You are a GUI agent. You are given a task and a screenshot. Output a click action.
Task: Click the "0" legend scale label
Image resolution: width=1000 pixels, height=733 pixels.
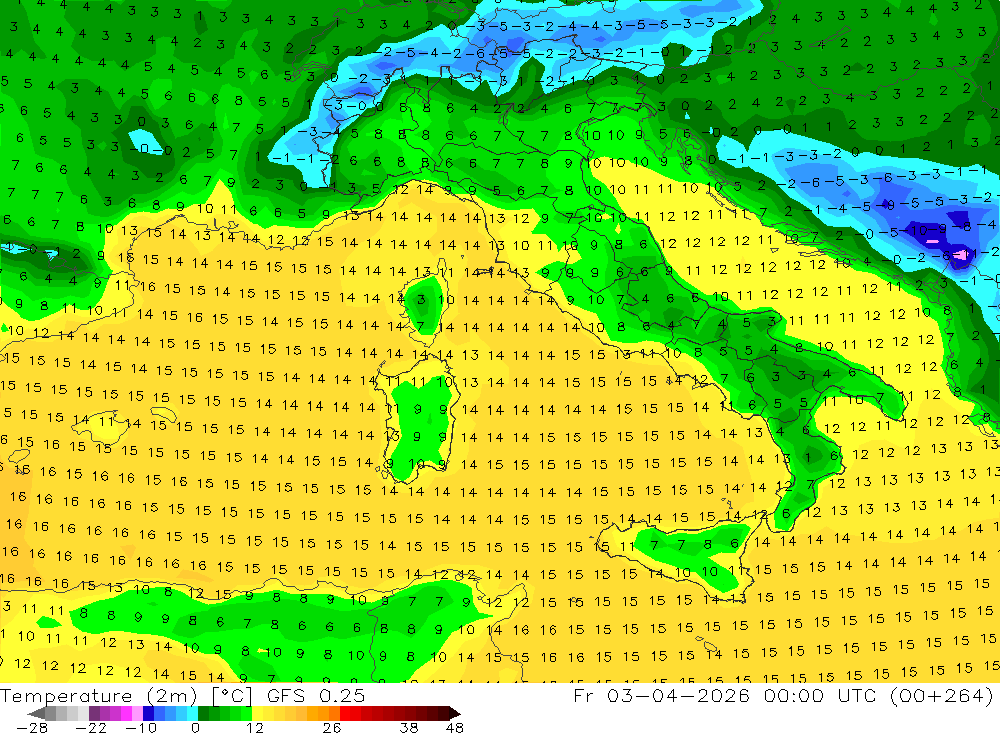[x=195, y=728]
